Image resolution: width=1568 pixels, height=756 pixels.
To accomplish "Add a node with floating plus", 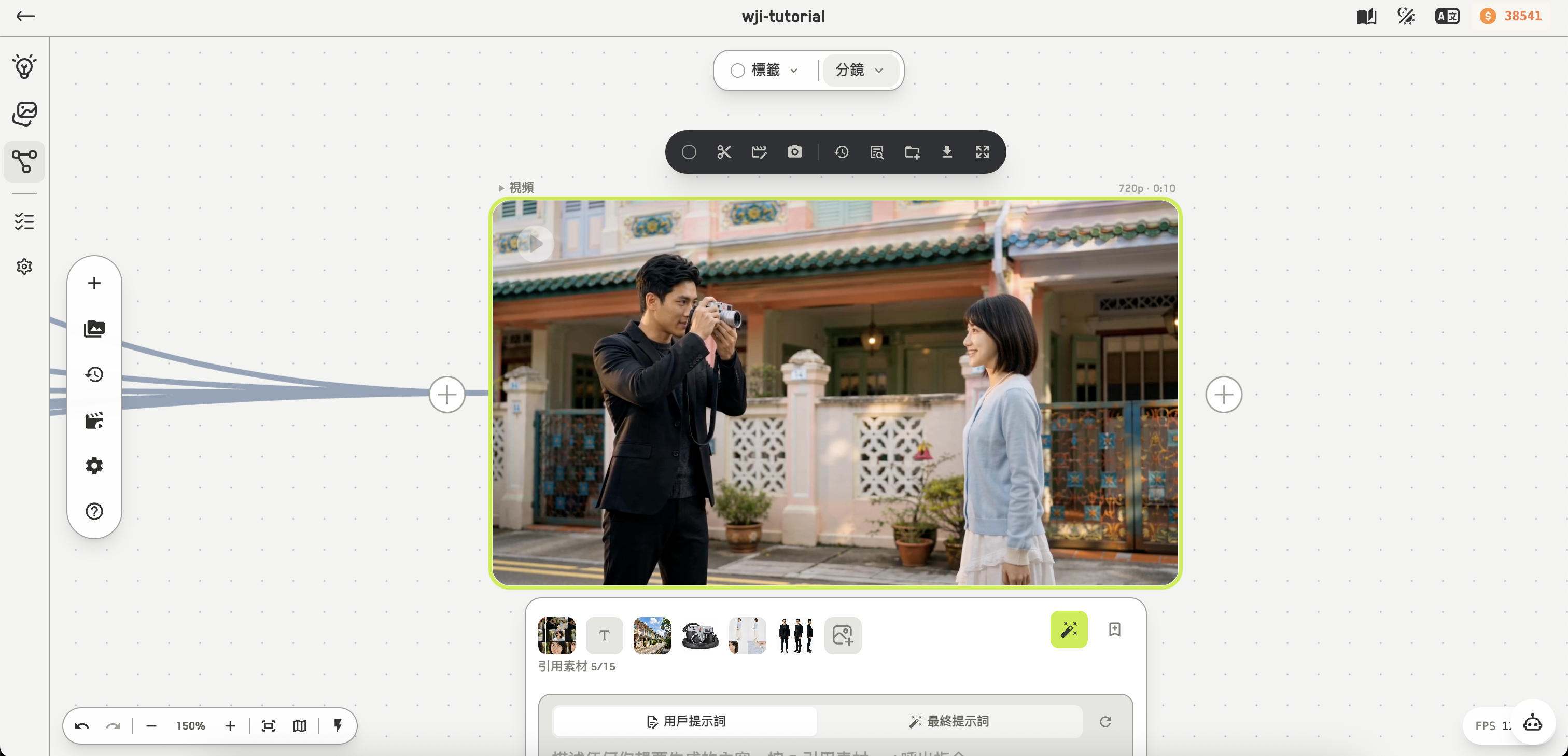I will pos(94,283).
